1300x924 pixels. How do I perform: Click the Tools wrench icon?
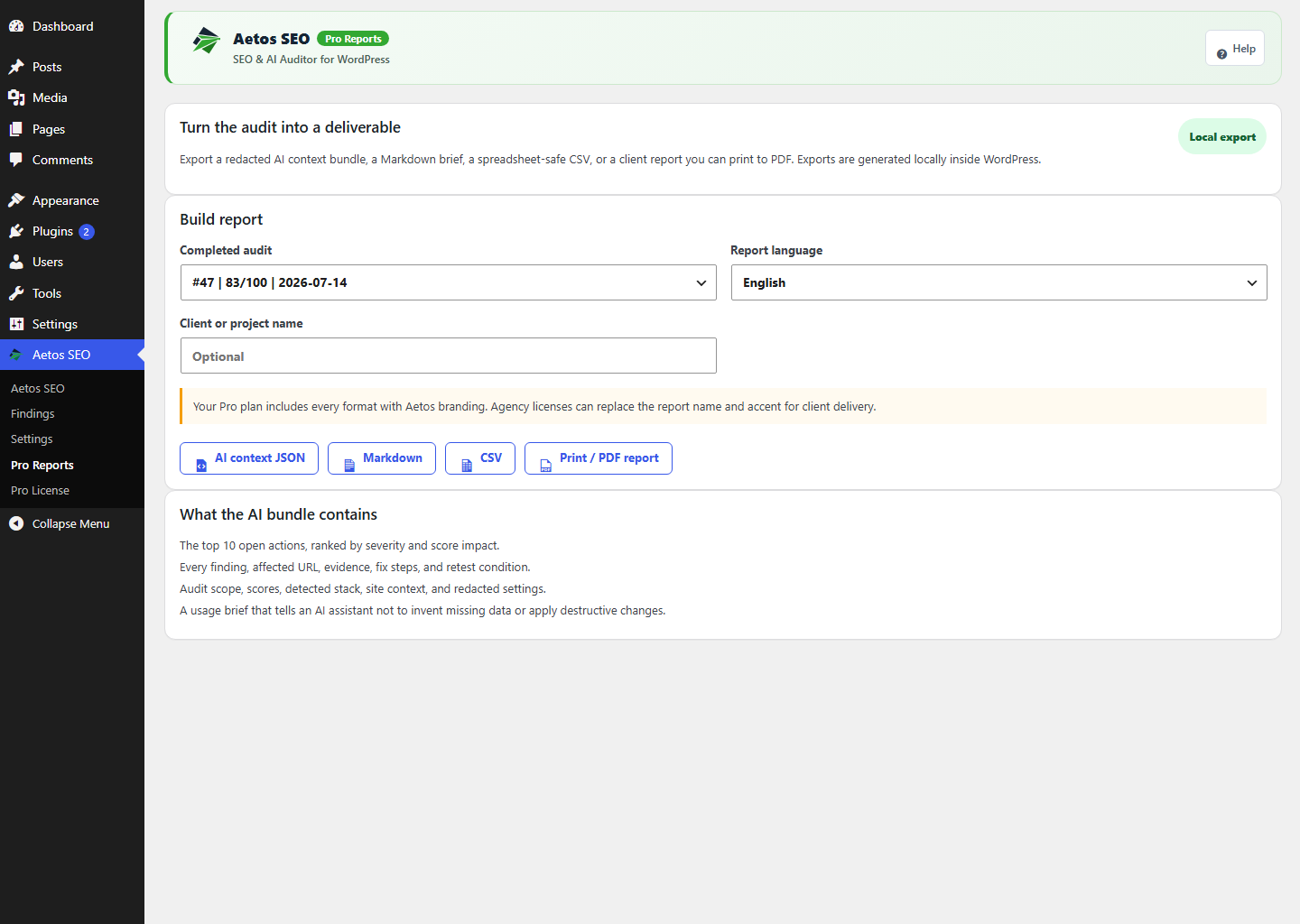[16, 293]
